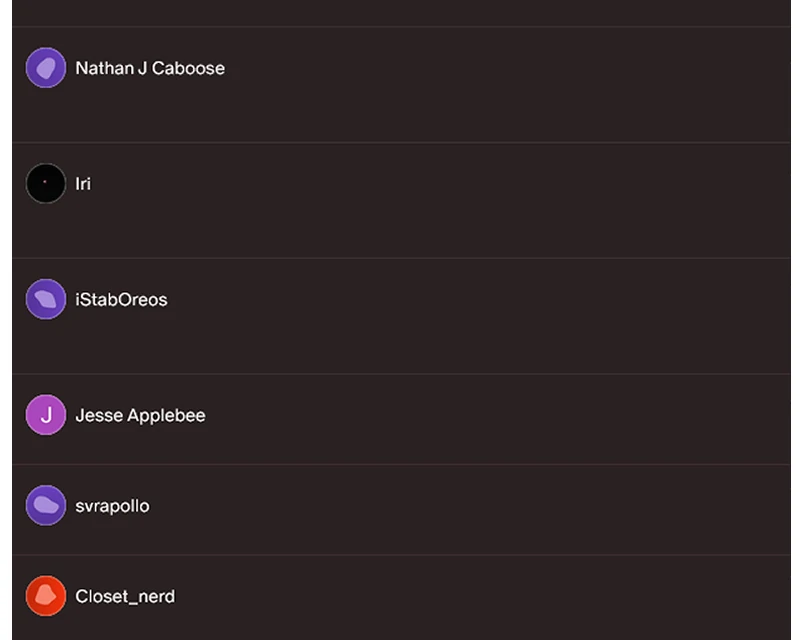Screen dimensions: 800x640
Task: Open the iStabOreos username
Action: click(121, 300)
